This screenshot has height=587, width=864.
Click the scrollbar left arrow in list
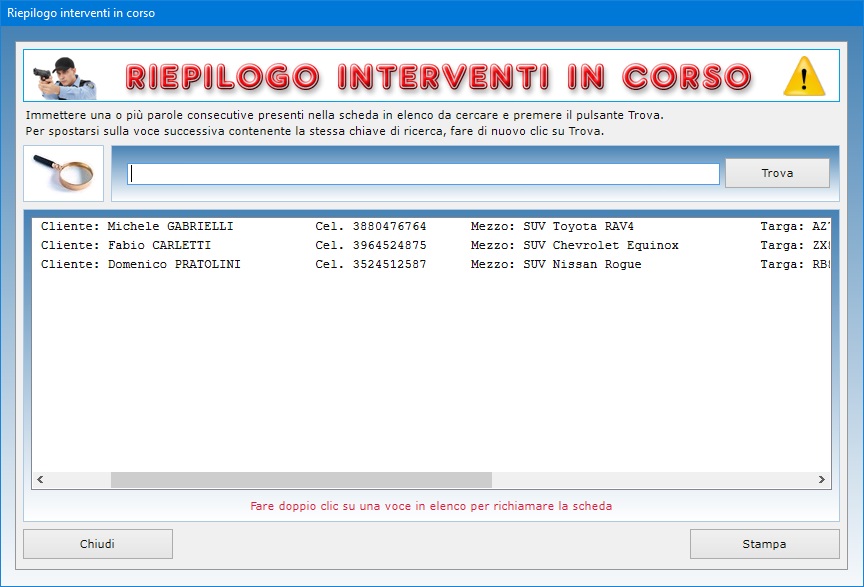(40, 480)
